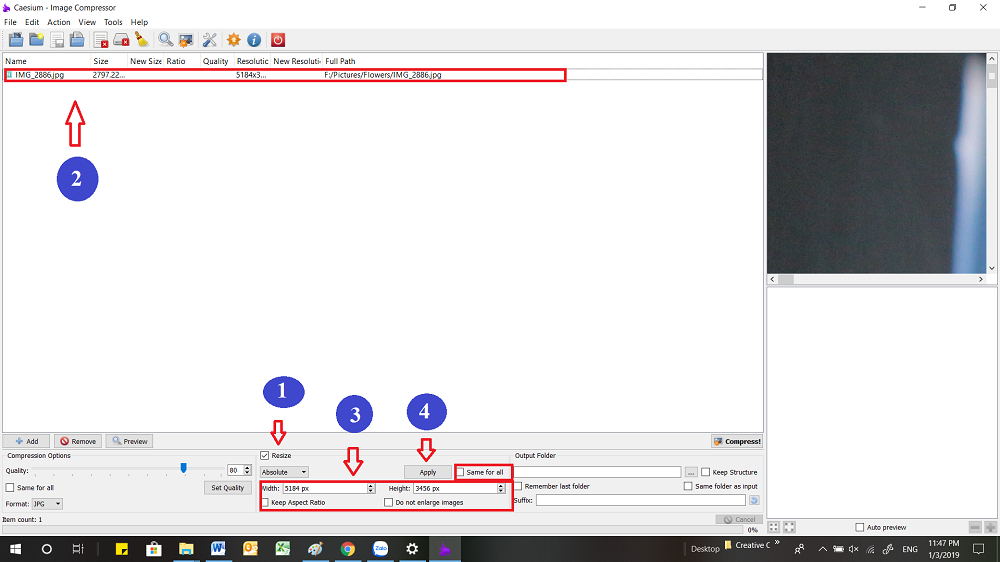Click the output folder browse button

(x=691, y=472)
